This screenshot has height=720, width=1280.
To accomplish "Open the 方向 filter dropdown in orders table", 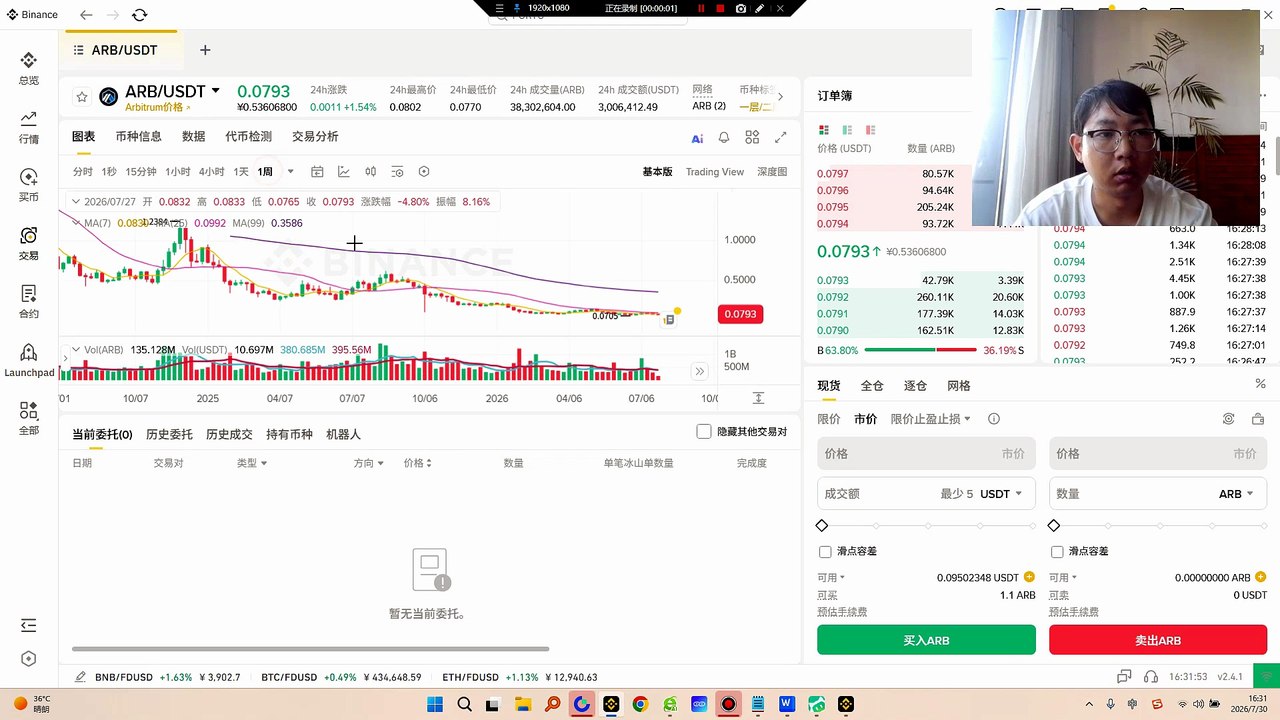I will click(x=369, y=463).
